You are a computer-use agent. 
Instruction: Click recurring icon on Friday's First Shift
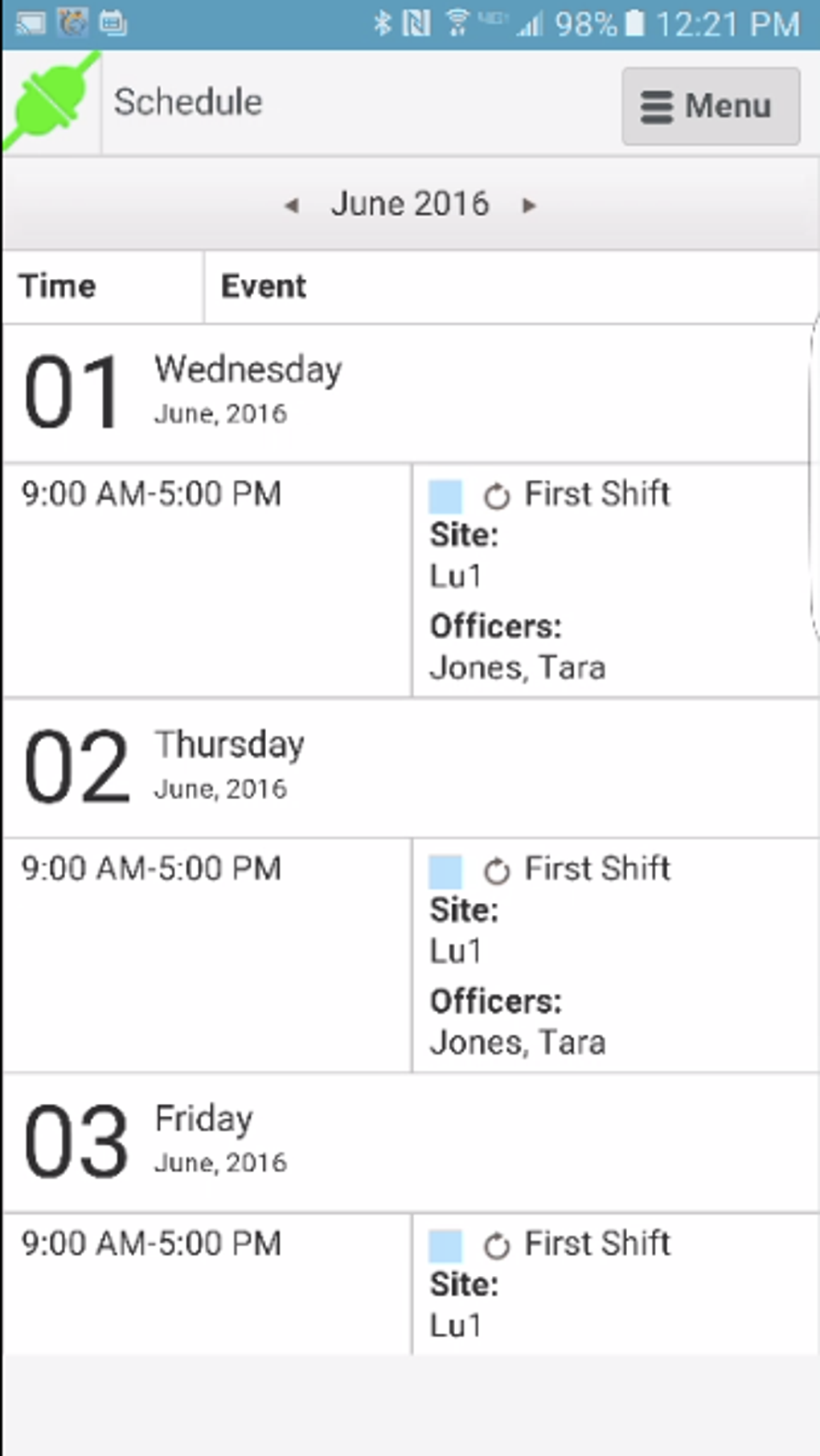(x=497, y=1245)
